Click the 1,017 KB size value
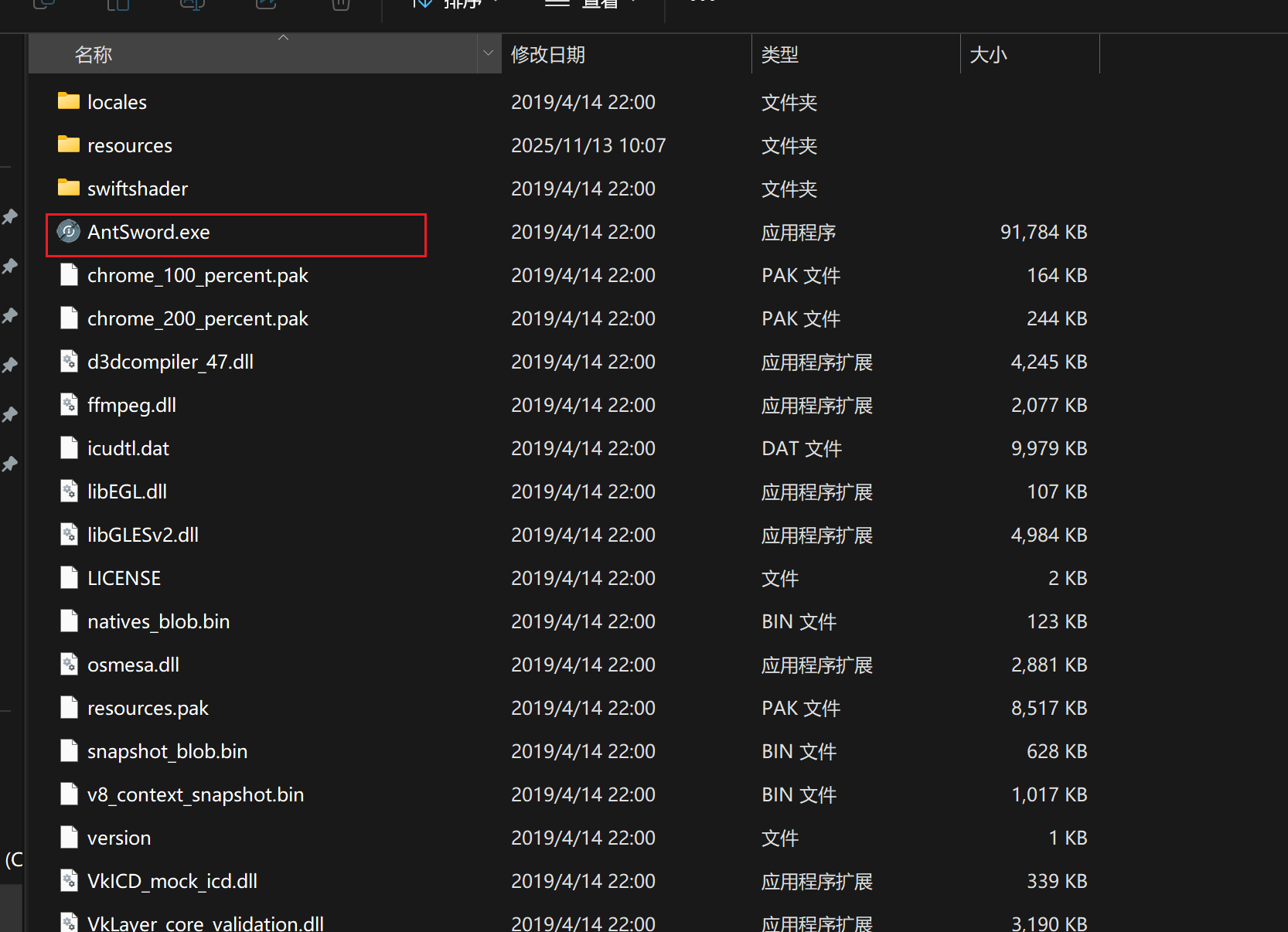This screenshot has height=932, width=1288. (1049, 794)
